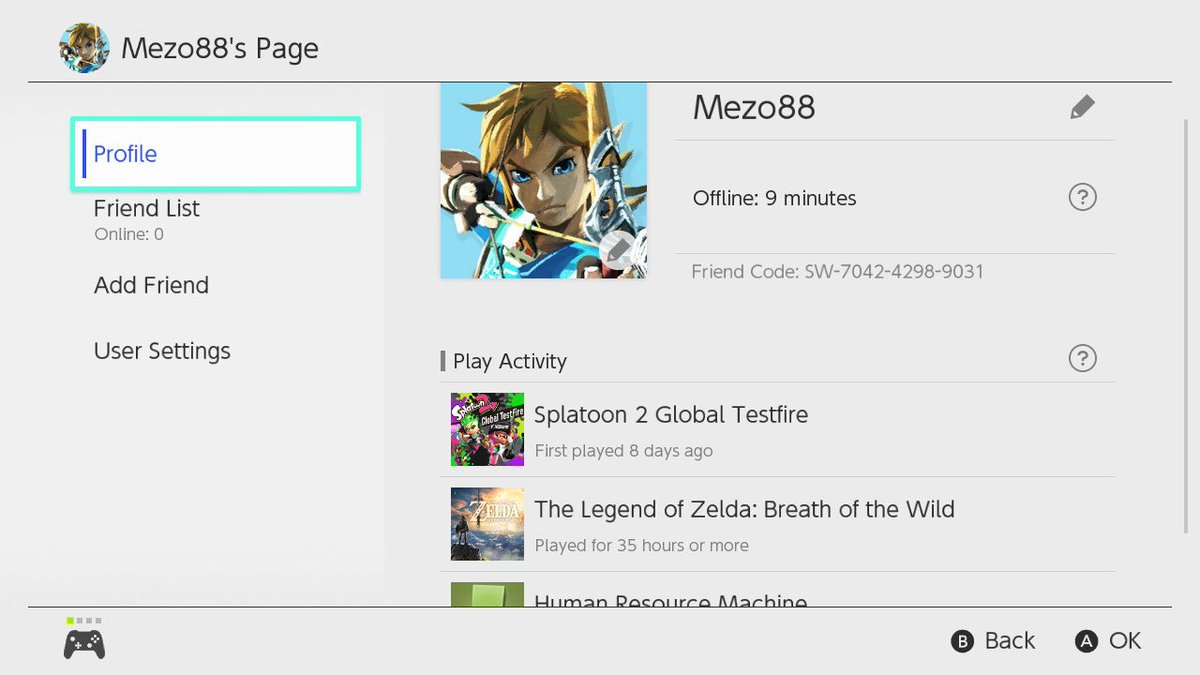Screen dimensions: 1200x675
Task: Select the Splatoon 2 Global Testfire thumbnail
Action: (487, 429)
